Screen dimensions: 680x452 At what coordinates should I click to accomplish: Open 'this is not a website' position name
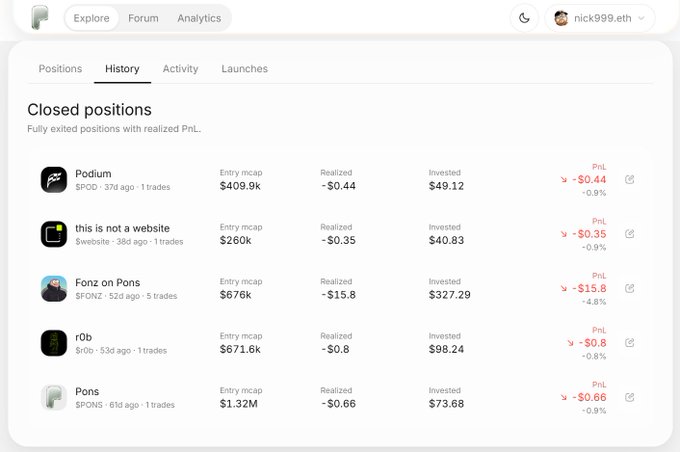click(122, 228)
